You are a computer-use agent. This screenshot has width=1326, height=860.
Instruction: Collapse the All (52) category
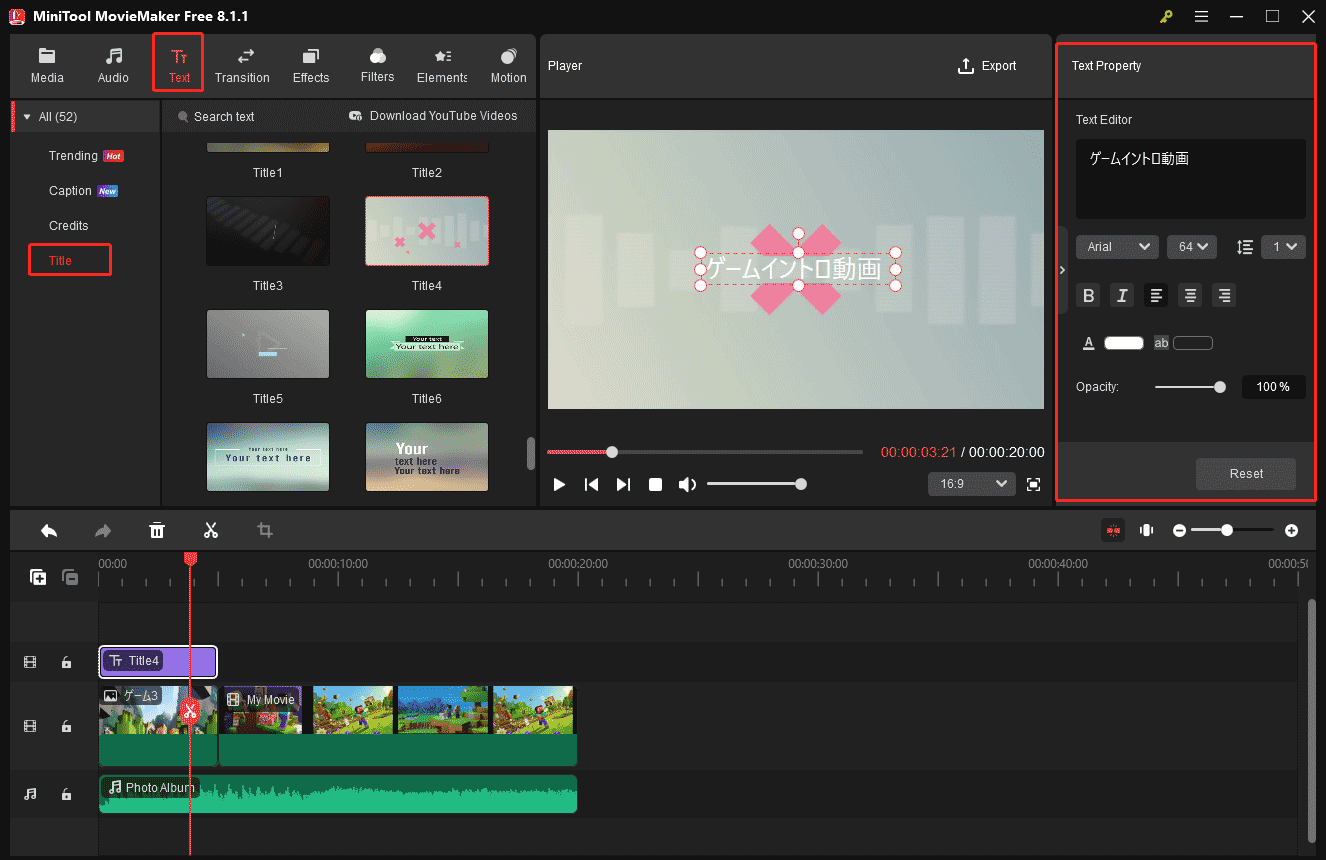click(x=27, y=117)
